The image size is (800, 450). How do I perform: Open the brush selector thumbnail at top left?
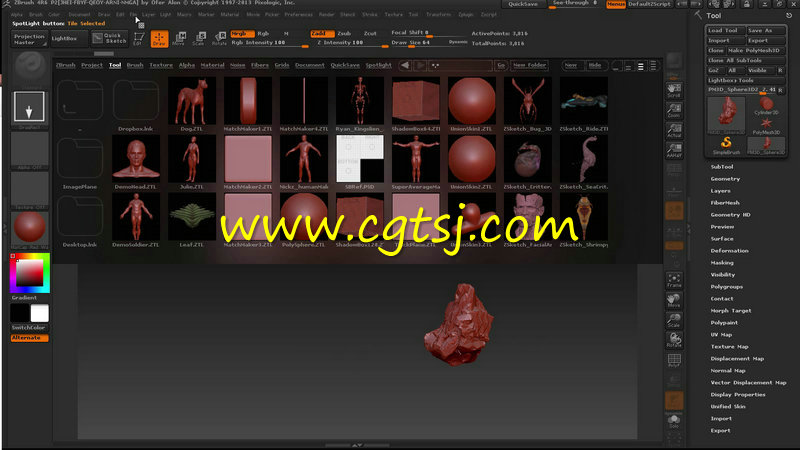(30, 67)
